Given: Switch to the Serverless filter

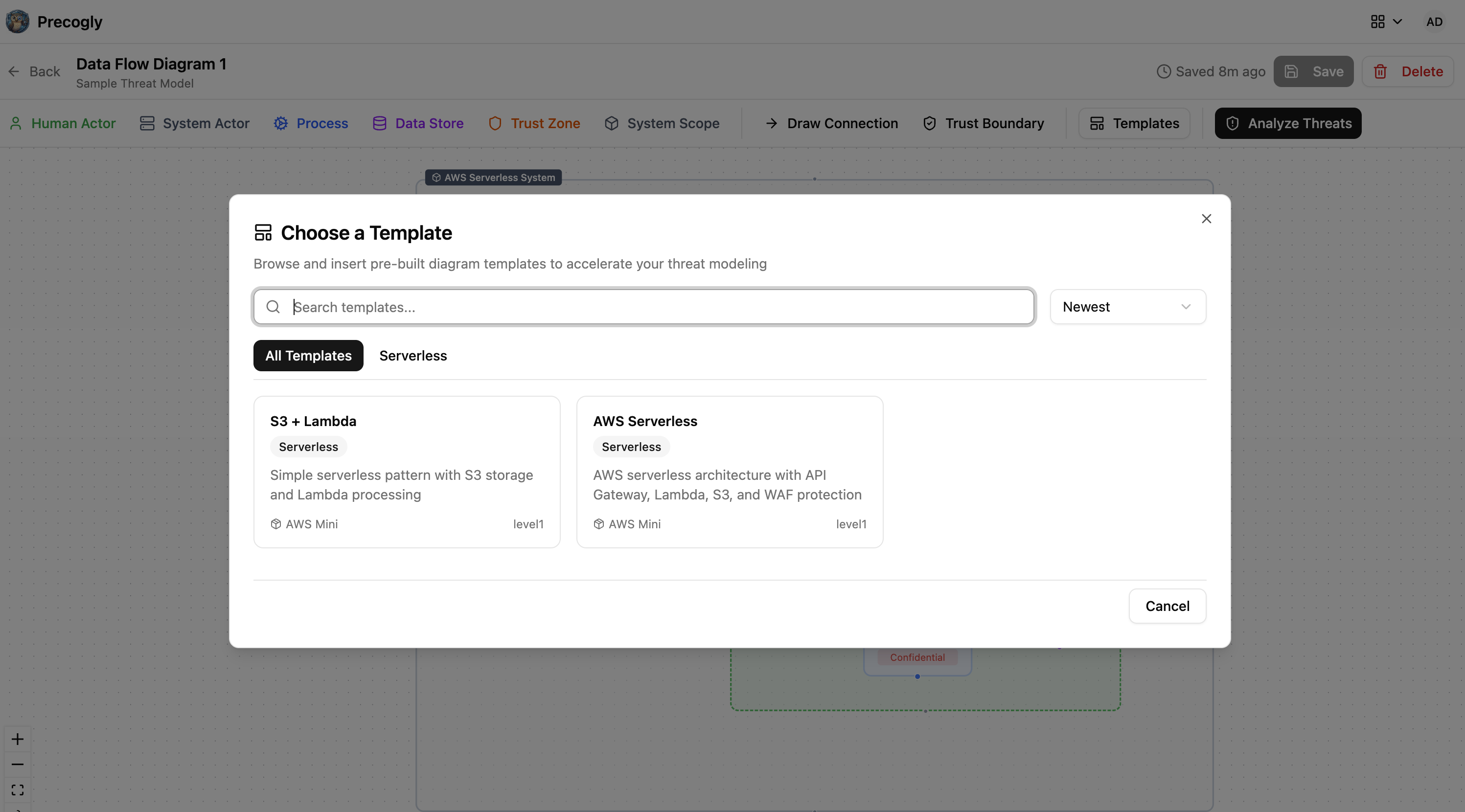Looking at the screenshot, I should point(413,356).
